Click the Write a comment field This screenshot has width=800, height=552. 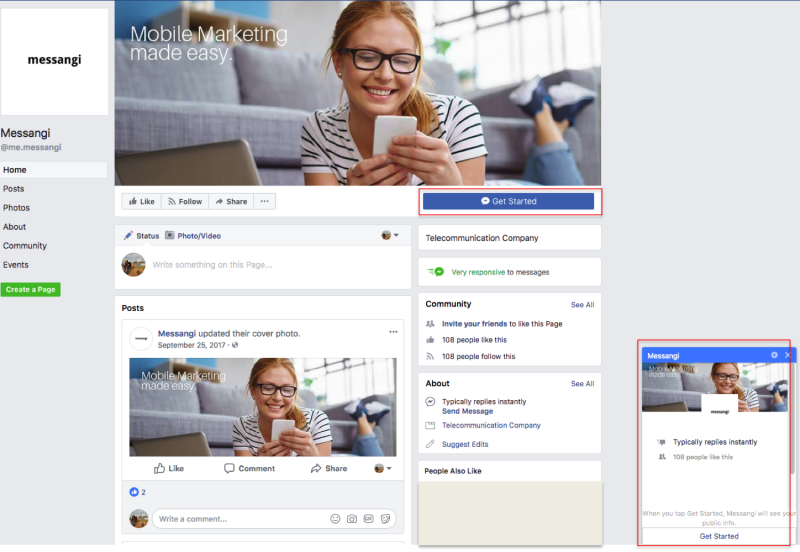coord(240,519)
